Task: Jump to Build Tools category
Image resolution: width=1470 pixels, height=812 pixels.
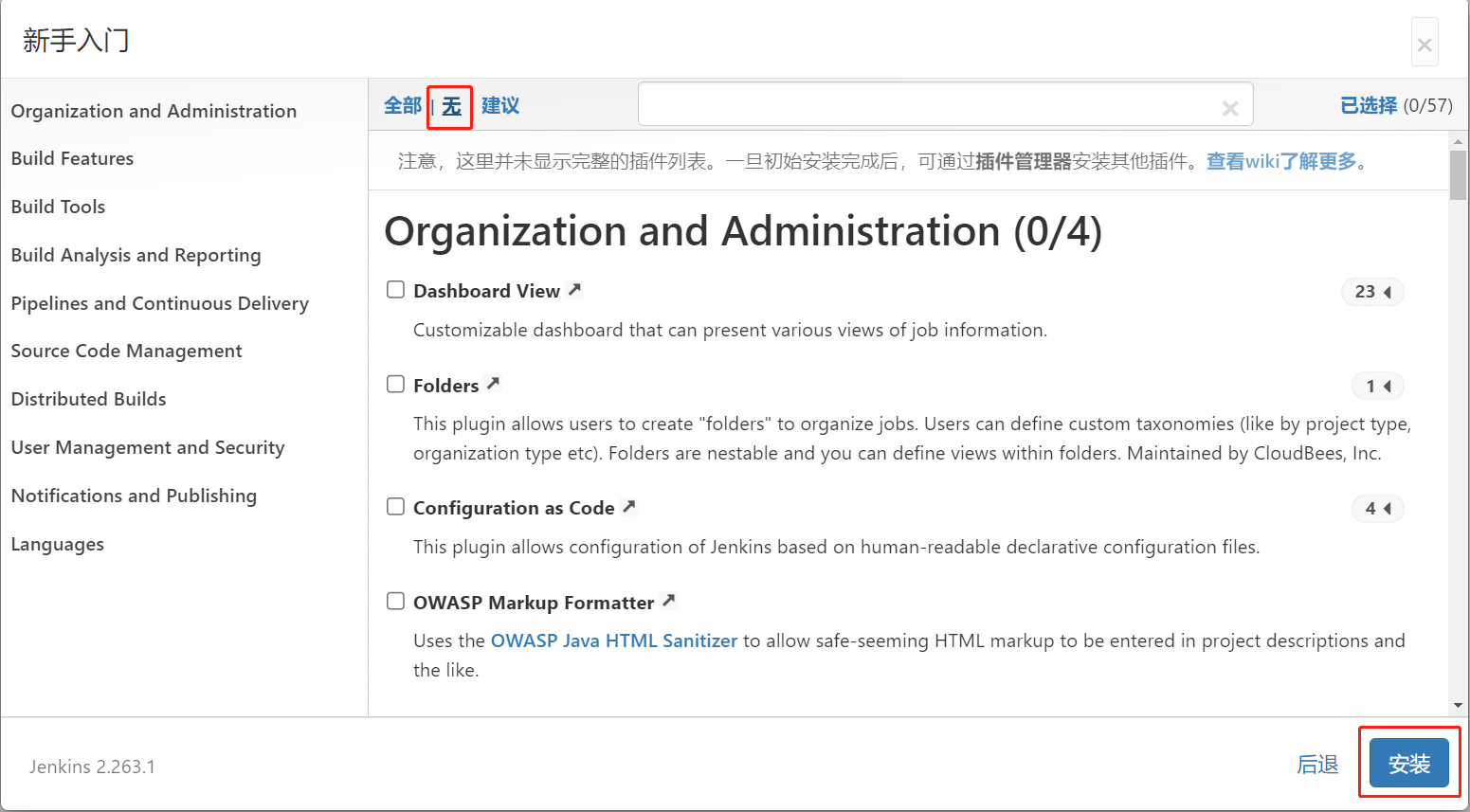Action: tap(58, 207)
